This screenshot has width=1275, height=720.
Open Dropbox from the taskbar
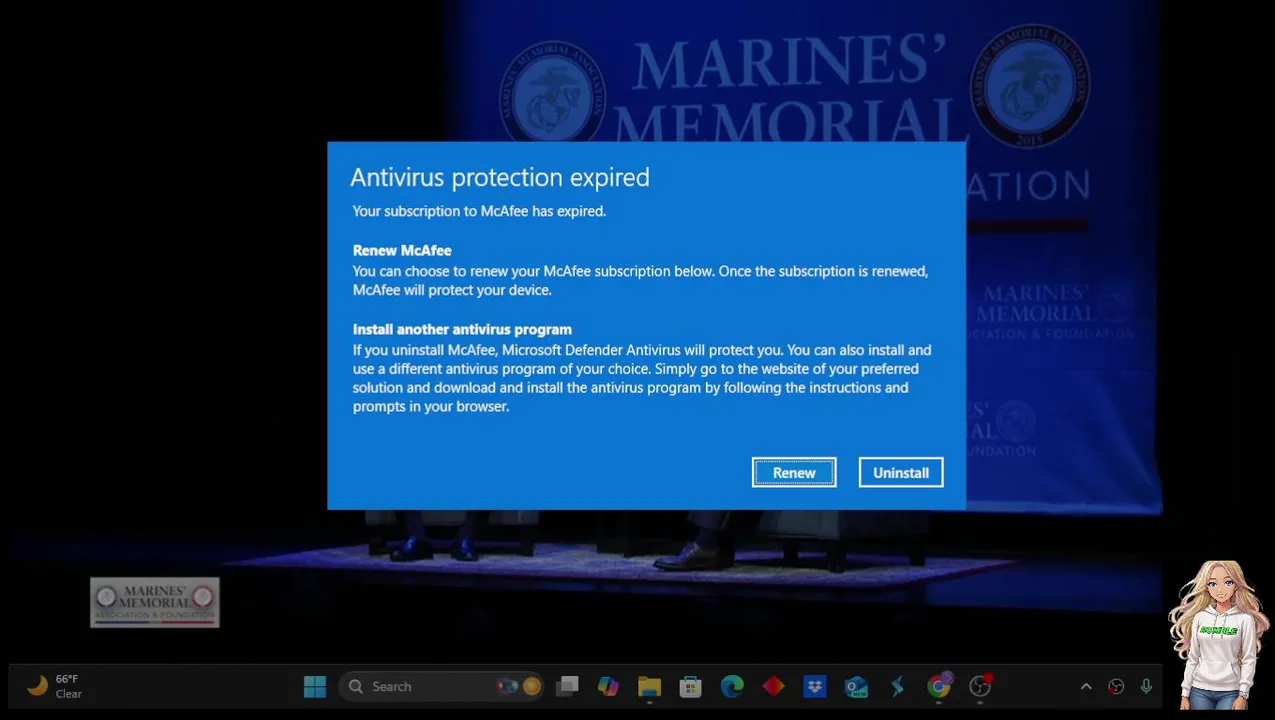click(814, 686)
